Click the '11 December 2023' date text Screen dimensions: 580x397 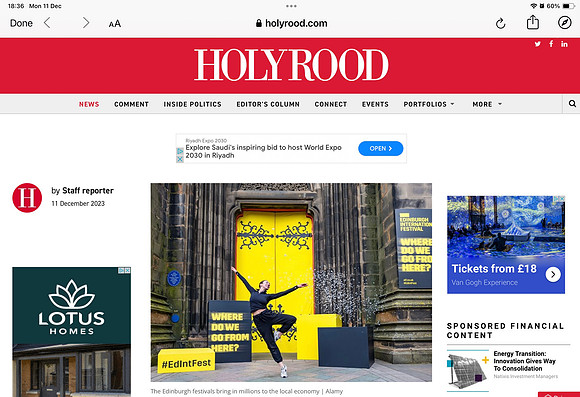[x=78, y=203]
